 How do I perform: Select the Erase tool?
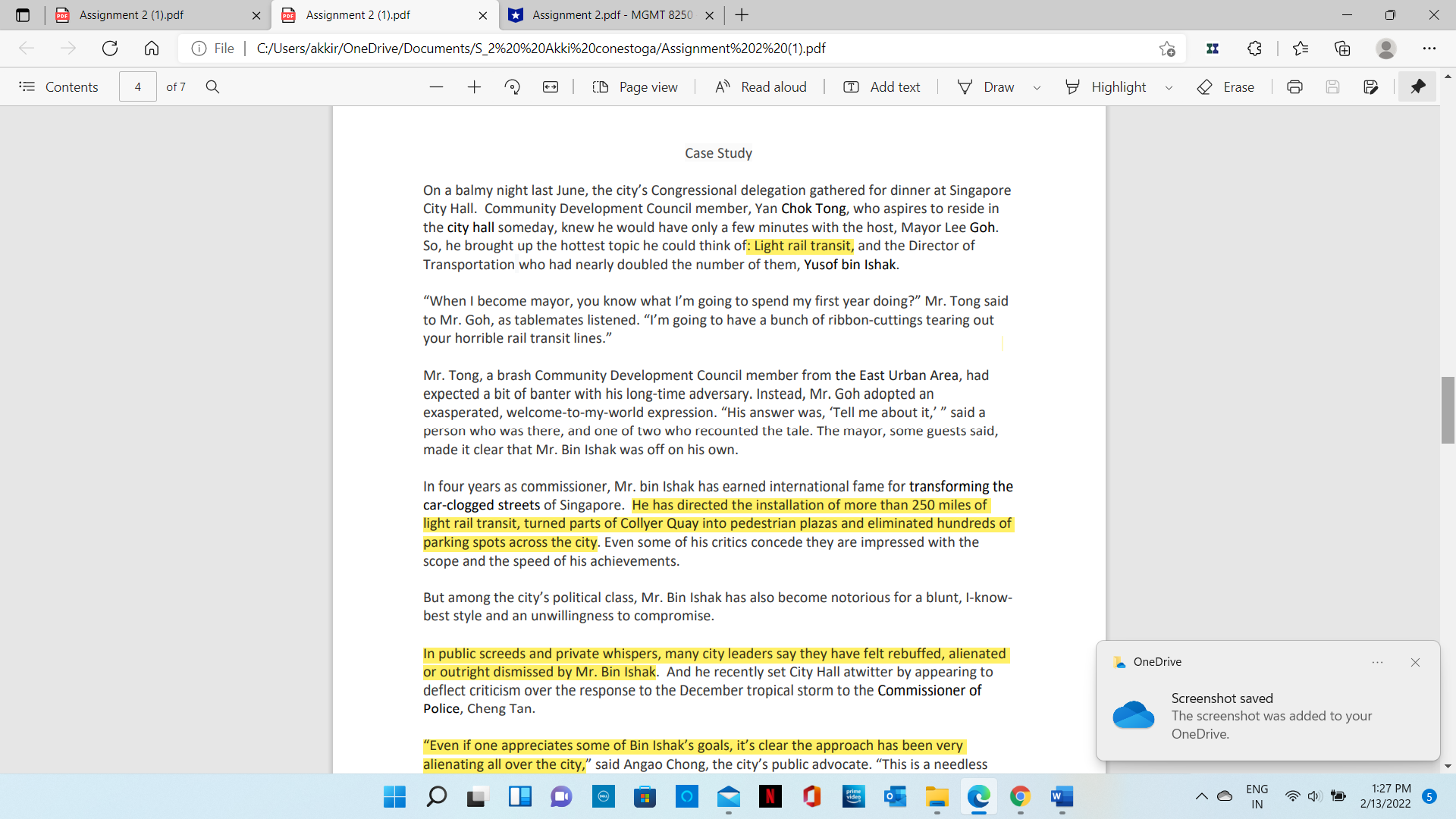pos(1225,86)
